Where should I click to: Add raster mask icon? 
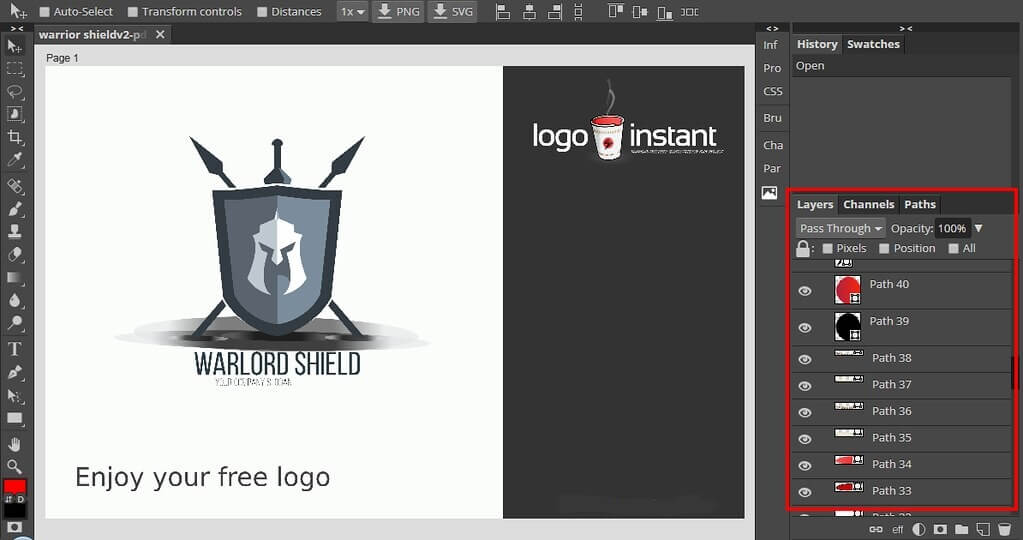coord(940,529)
